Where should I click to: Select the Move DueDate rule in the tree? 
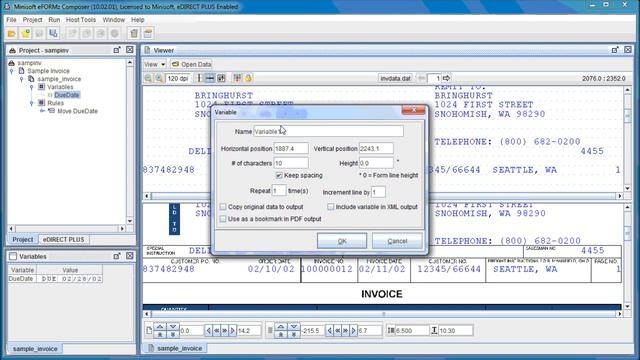pyautogui.click(x=77, y=111)
